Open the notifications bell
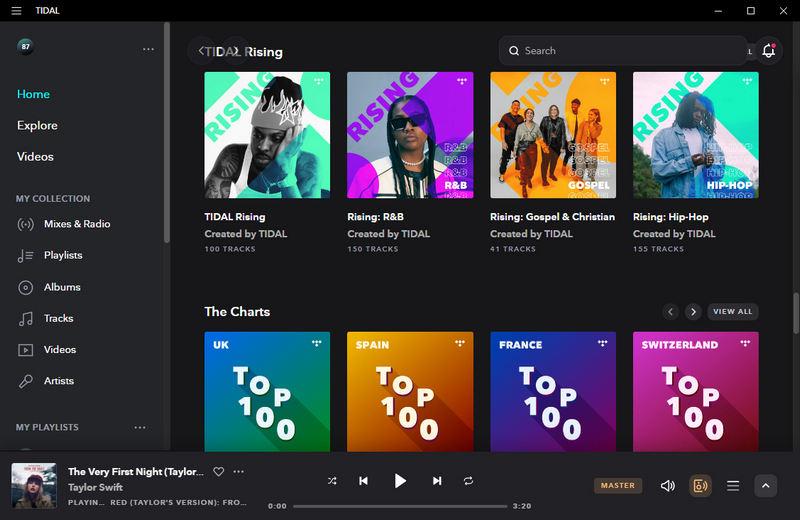Viewport: 800px width, 520px height. [768, 51]
